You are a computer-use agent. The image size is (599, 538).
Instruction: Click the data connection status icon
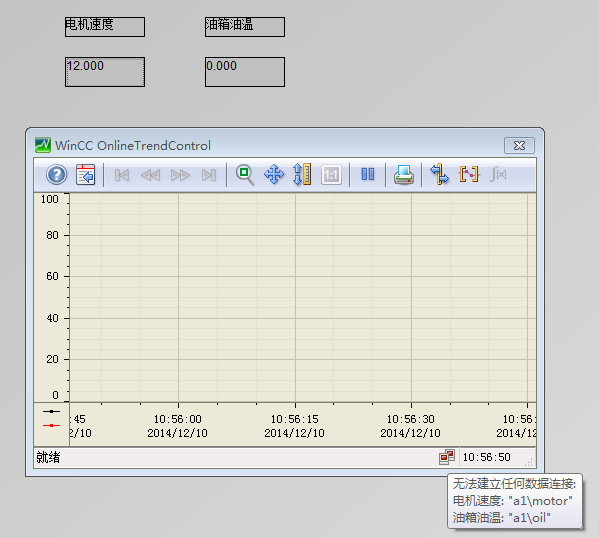coord(447,457)
